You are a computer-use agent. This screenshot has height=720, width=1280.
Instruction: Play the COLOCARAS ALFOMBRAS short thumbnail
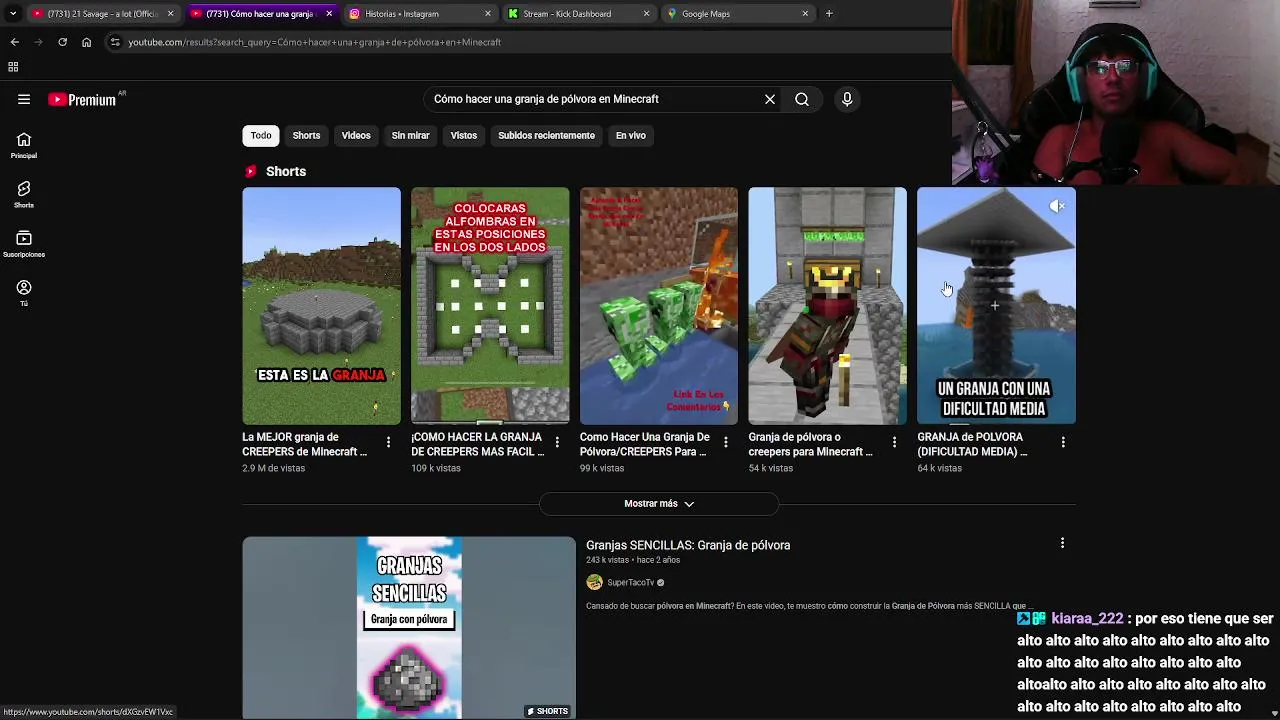(490, 306)
